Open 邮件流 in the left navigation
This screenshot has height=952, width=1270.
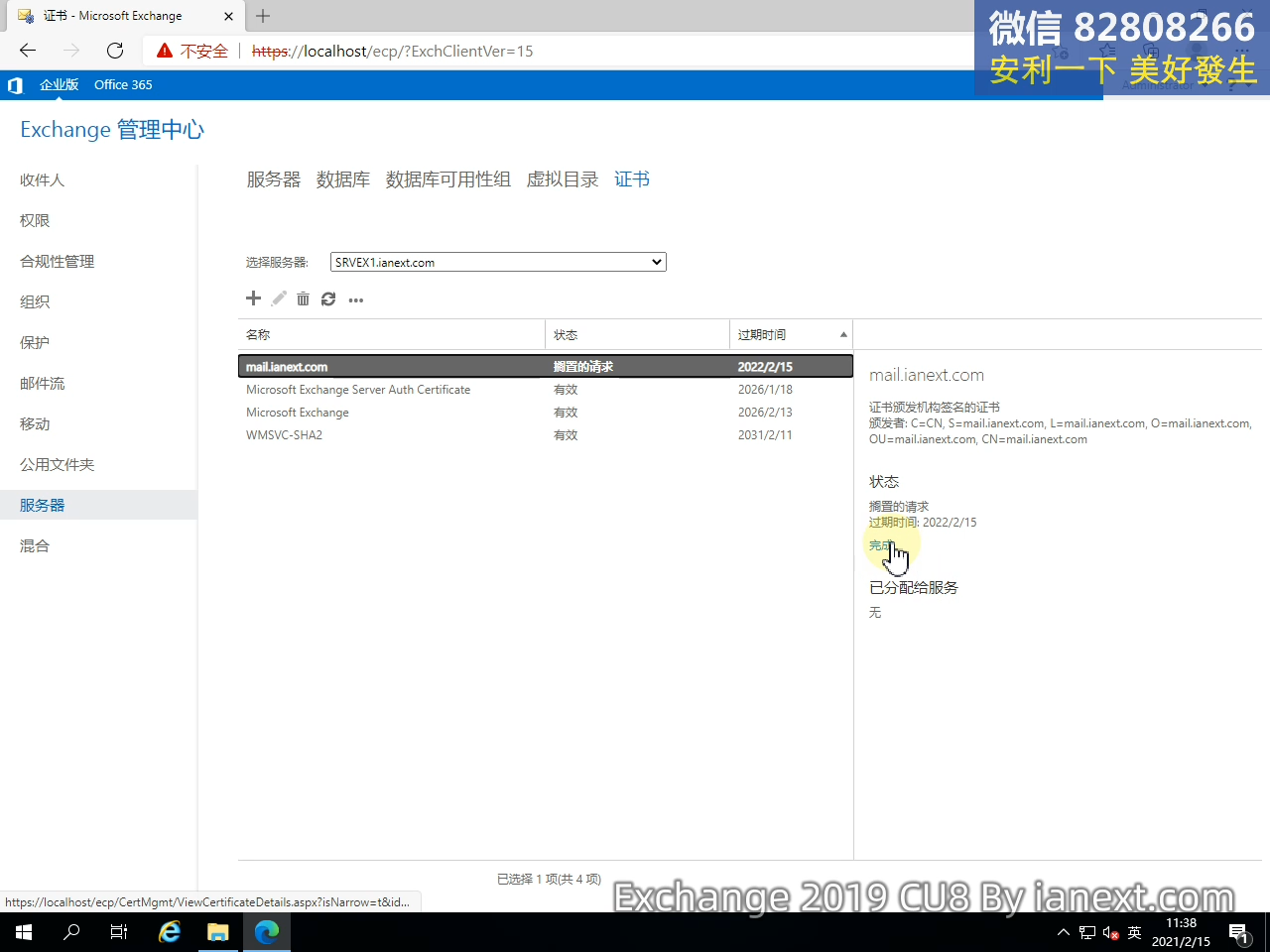tap(42, 384)
